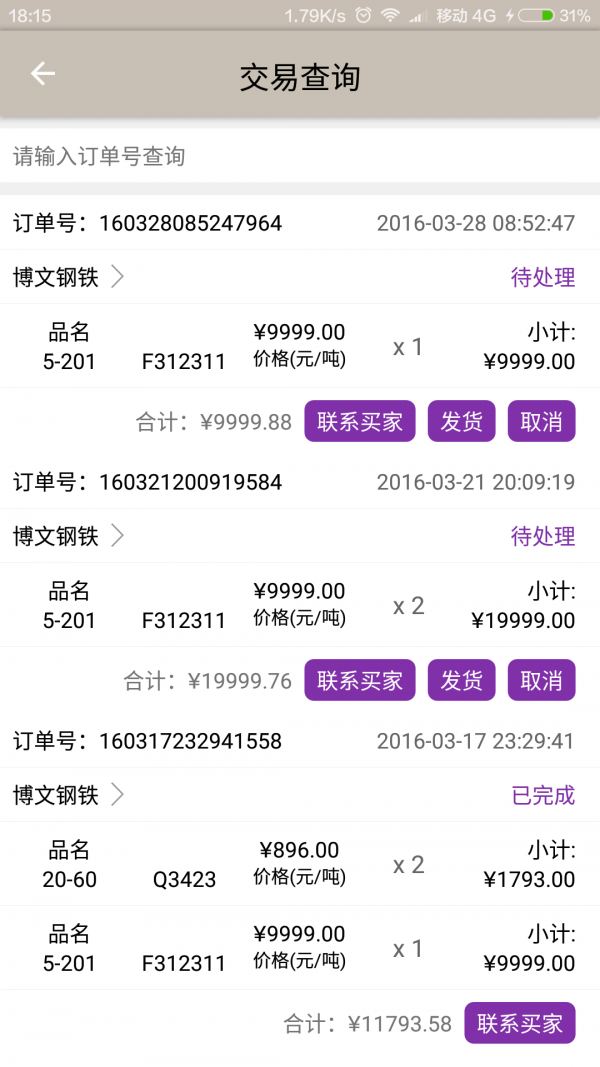Open 博文钢铁 chevron in order 160321200919584

click(117, 536)
